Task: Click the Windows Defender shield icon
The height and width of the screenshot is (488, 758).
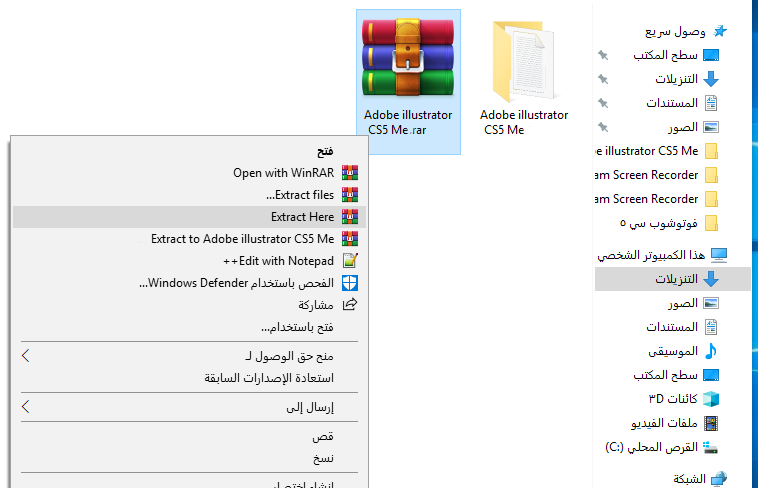Action: tap(350, 283)
